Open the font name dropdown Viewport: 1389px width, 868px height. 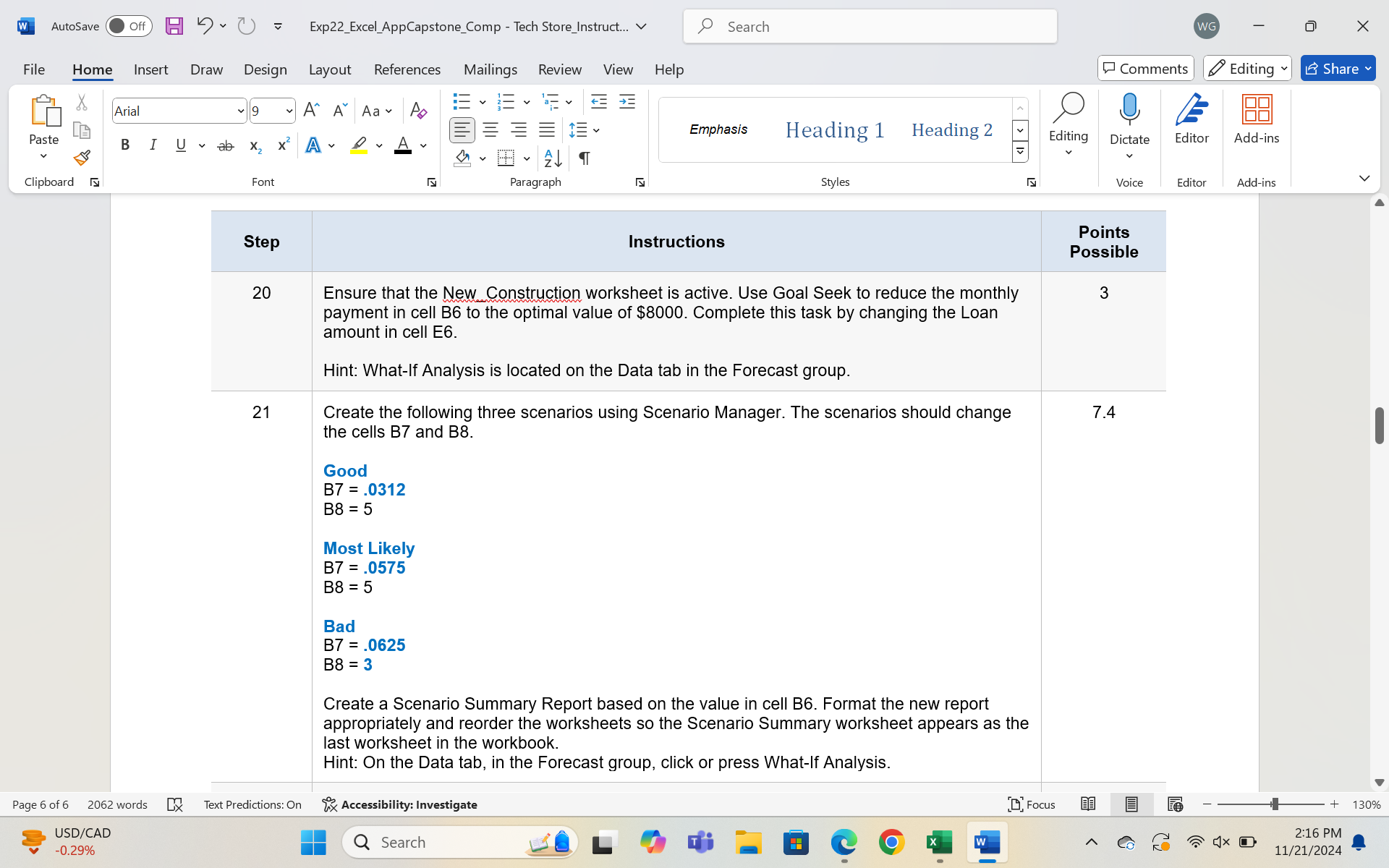[241, 111]
